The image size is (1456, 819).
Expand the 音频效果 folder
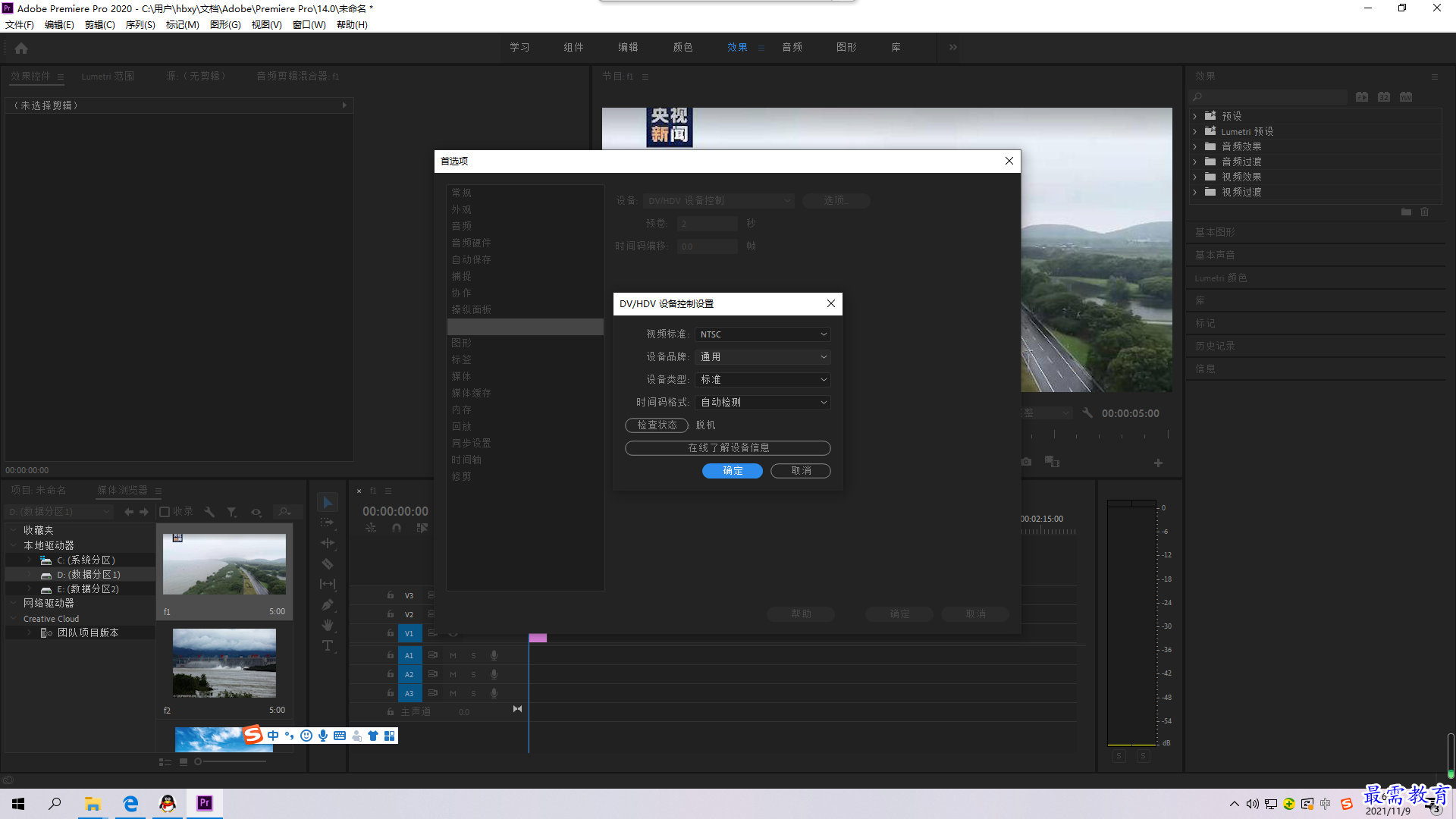[1195, 146]
